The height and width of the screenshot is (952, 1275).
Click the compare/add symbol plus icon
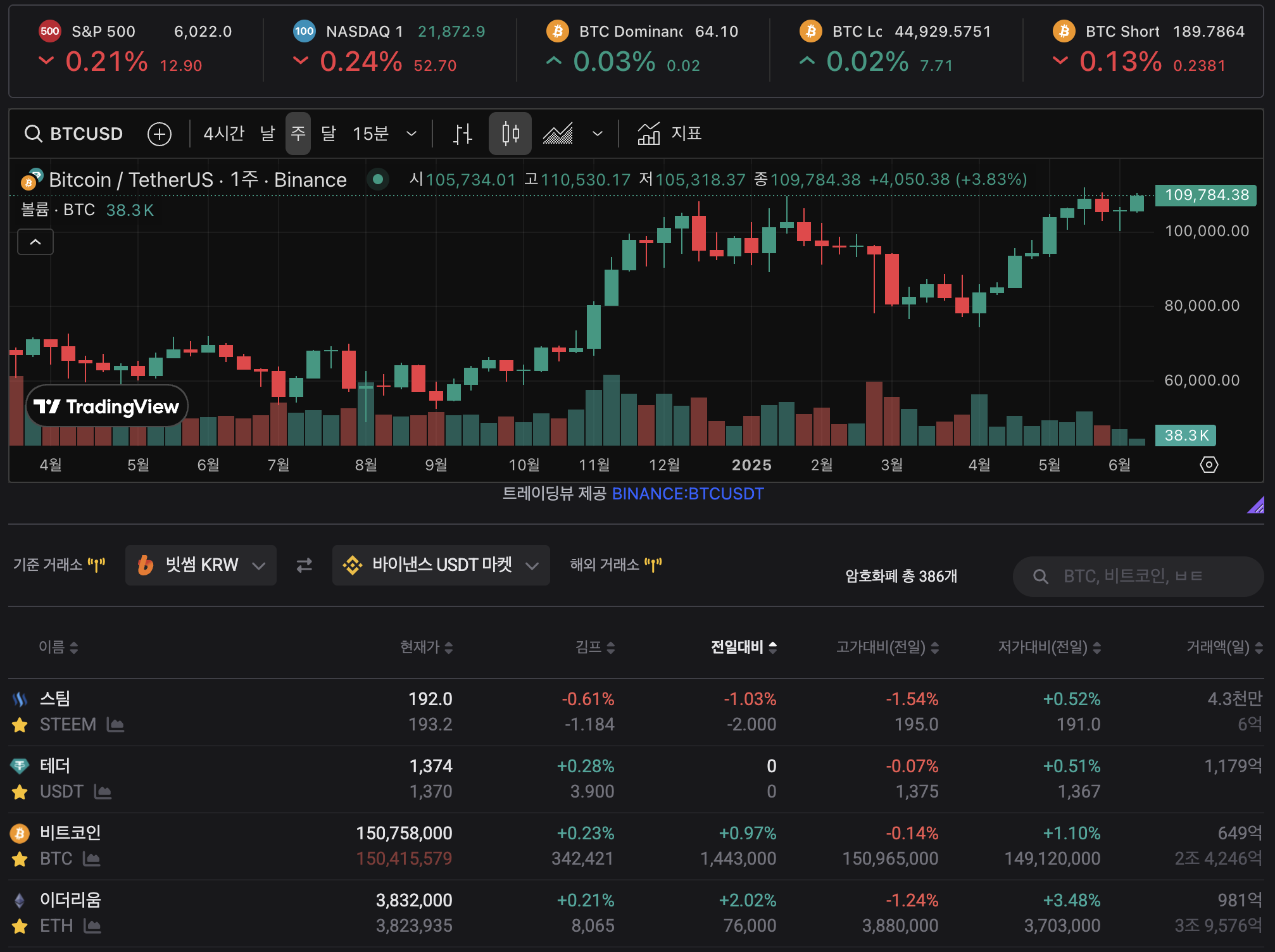coord(159,134)
